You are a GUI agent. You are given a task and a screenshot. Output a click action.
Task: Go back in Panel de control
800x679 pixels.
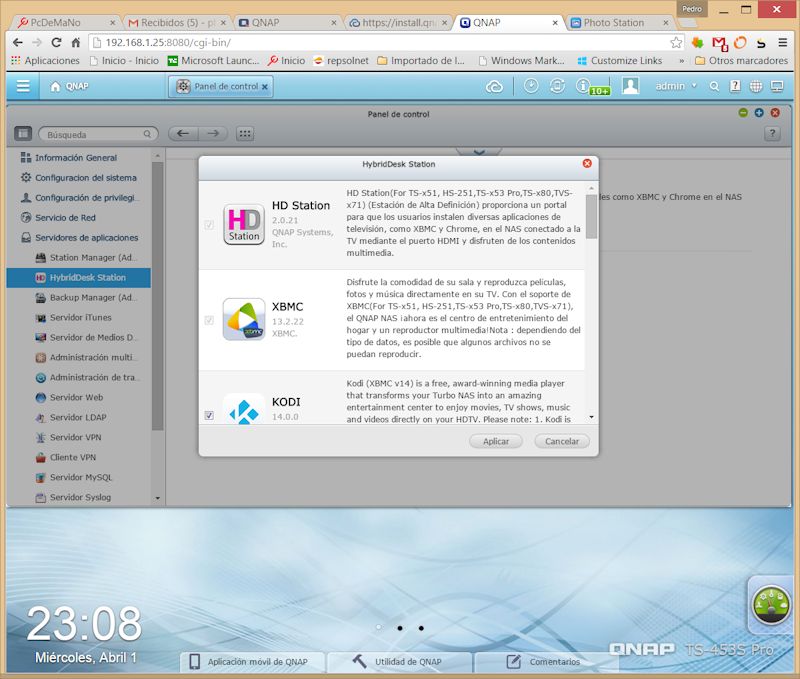click(183, 134)
